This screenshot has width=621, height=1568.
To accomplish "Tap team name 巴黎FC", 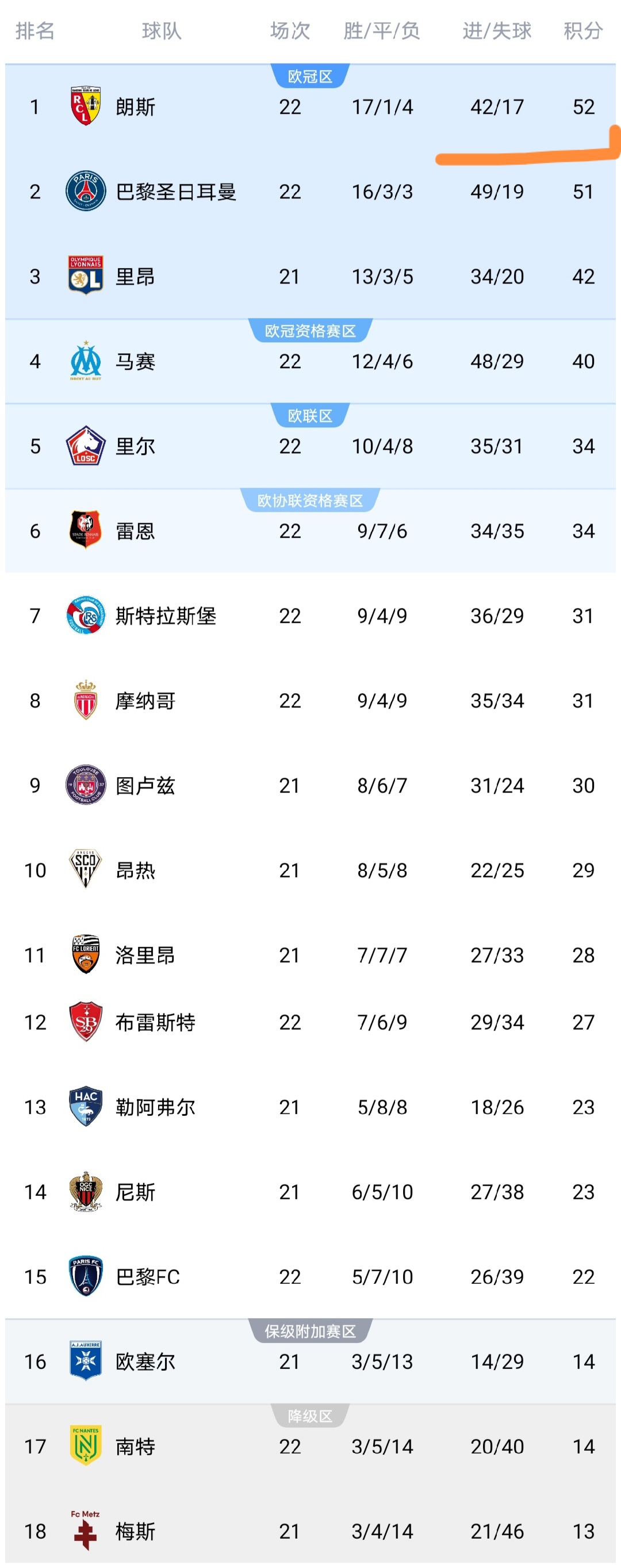I will (148, 1276).
